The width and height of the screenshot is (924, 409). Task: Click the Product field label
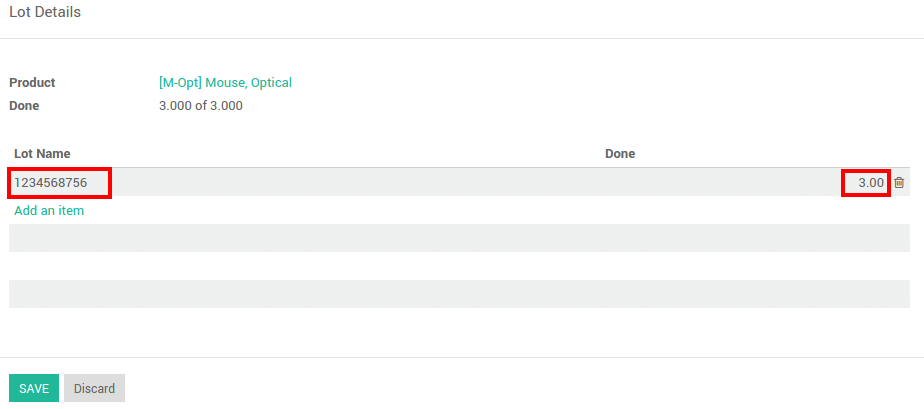coord(32,83)
